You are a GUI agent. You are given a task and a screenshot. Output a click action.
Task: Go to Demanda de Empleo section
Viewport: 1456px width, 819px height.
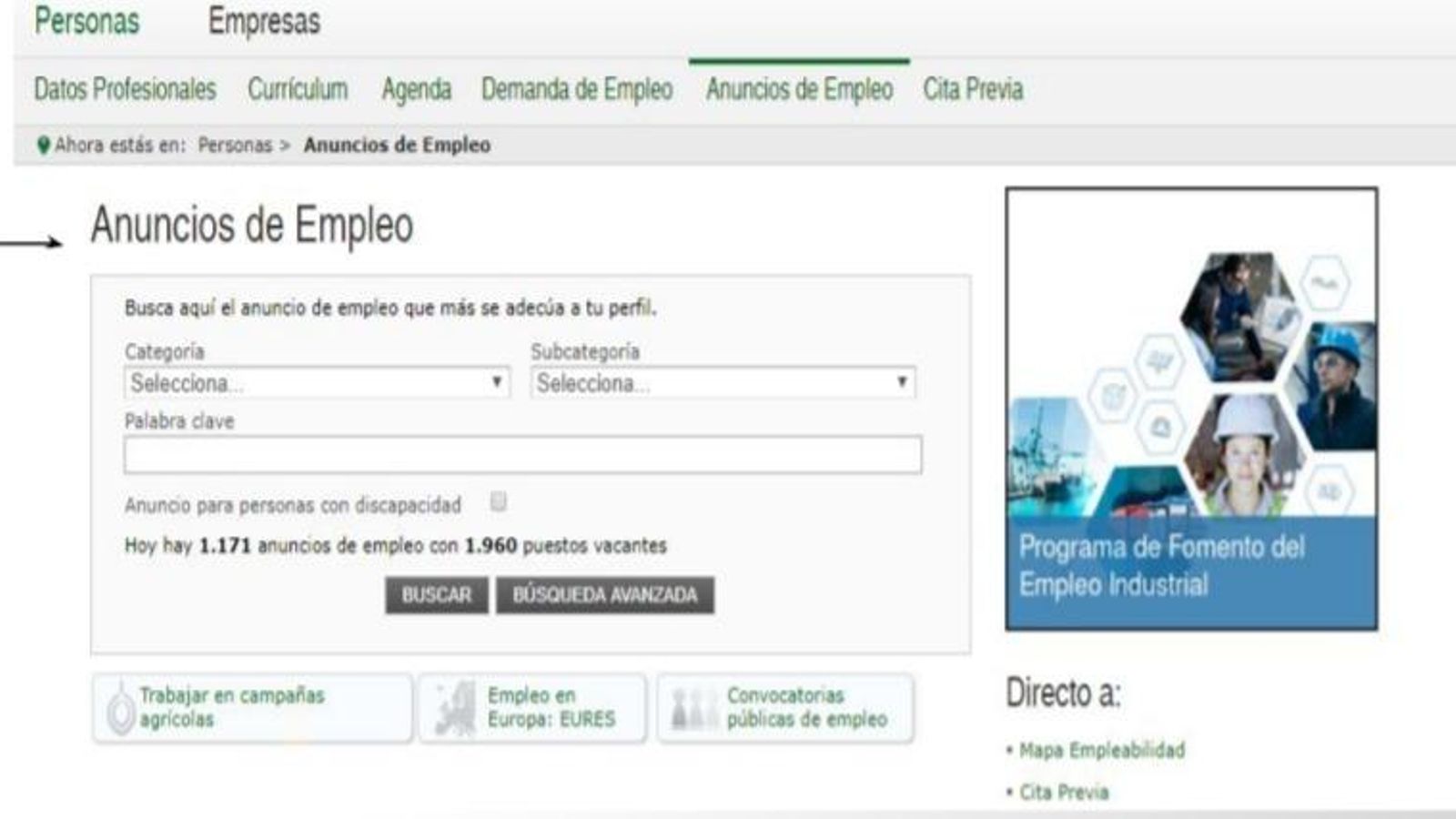click(576, 89)
